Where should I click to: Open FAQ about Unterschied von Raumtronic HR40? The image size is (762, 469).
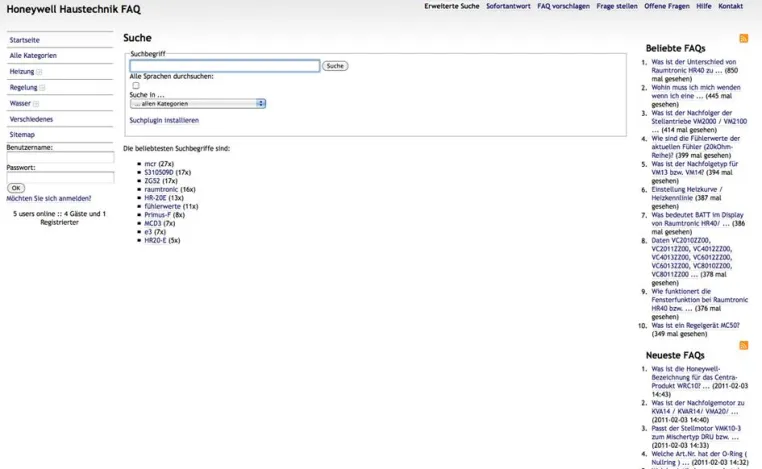[x=693, y=66]
